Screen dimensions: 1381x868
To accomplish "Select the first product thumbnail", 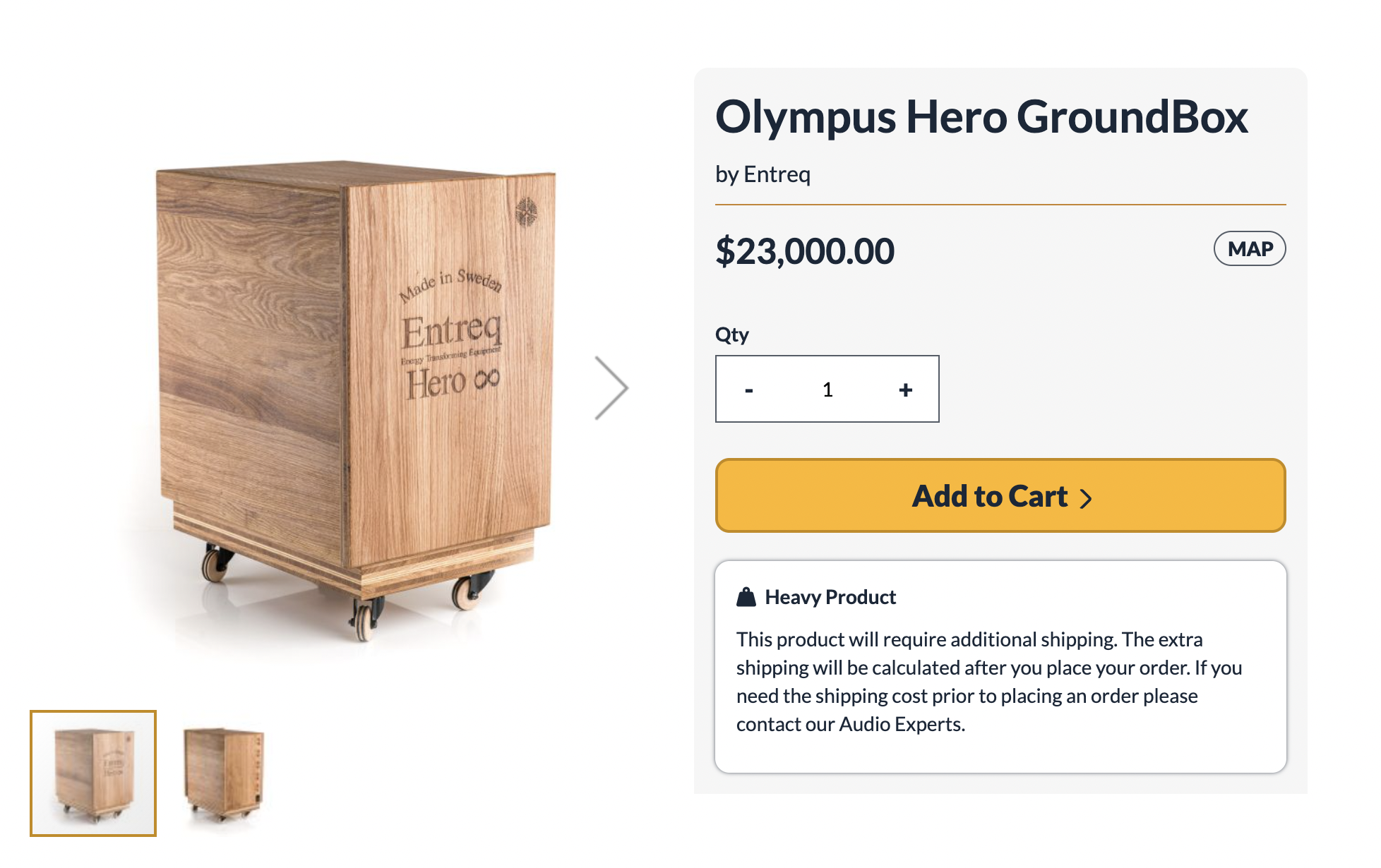I will [x=93, y=773].
